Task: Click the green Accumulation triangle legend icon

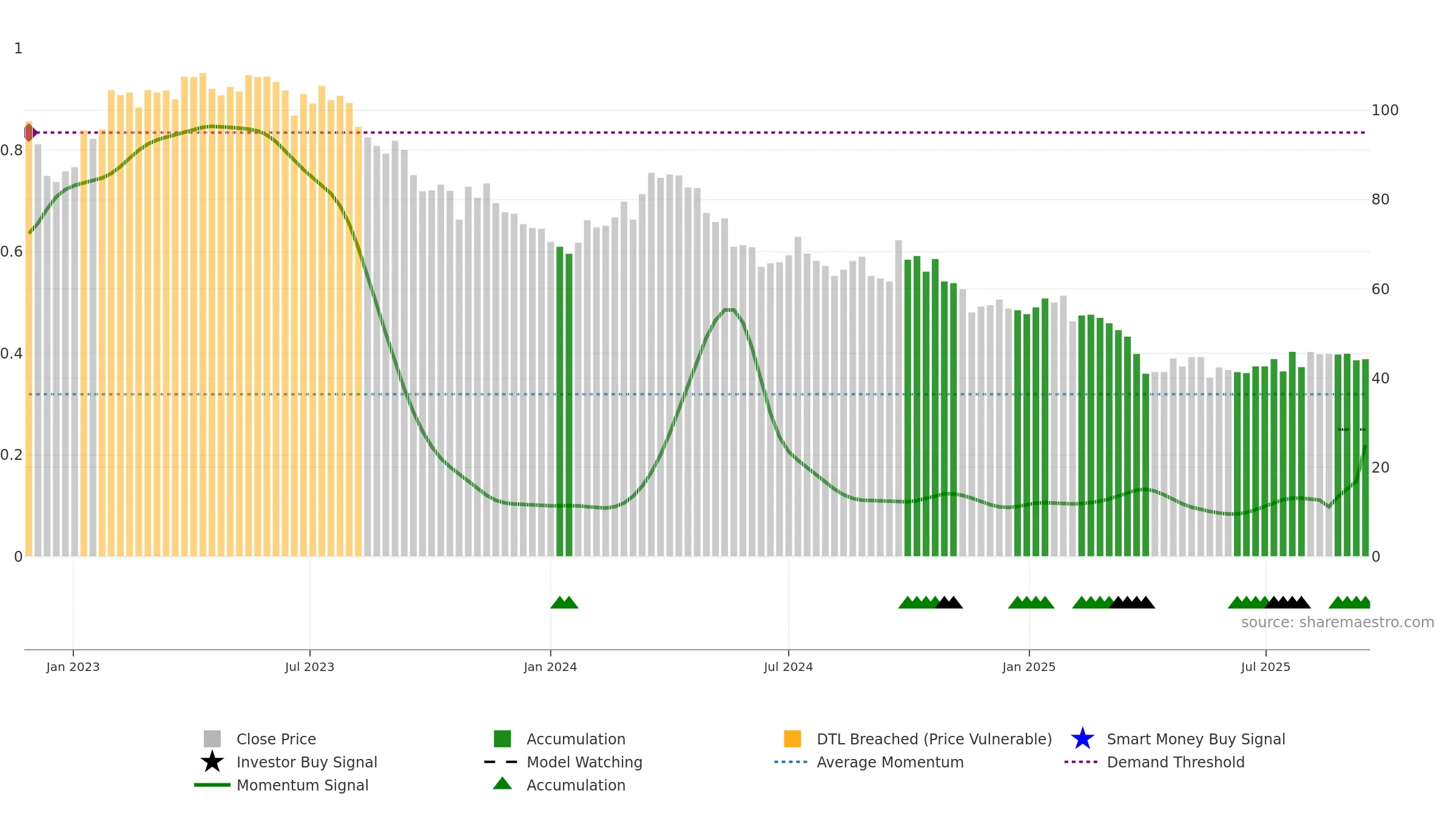Action: [x=502, y=783]
